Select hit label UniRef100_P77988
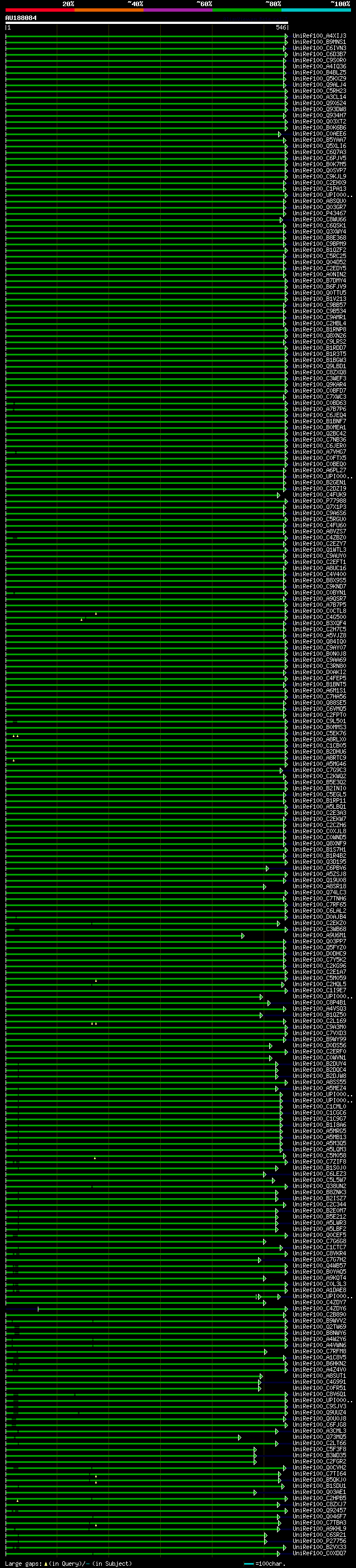Image resolution: width=356 pixels, height=1568 pixels. tap(319, 501)
